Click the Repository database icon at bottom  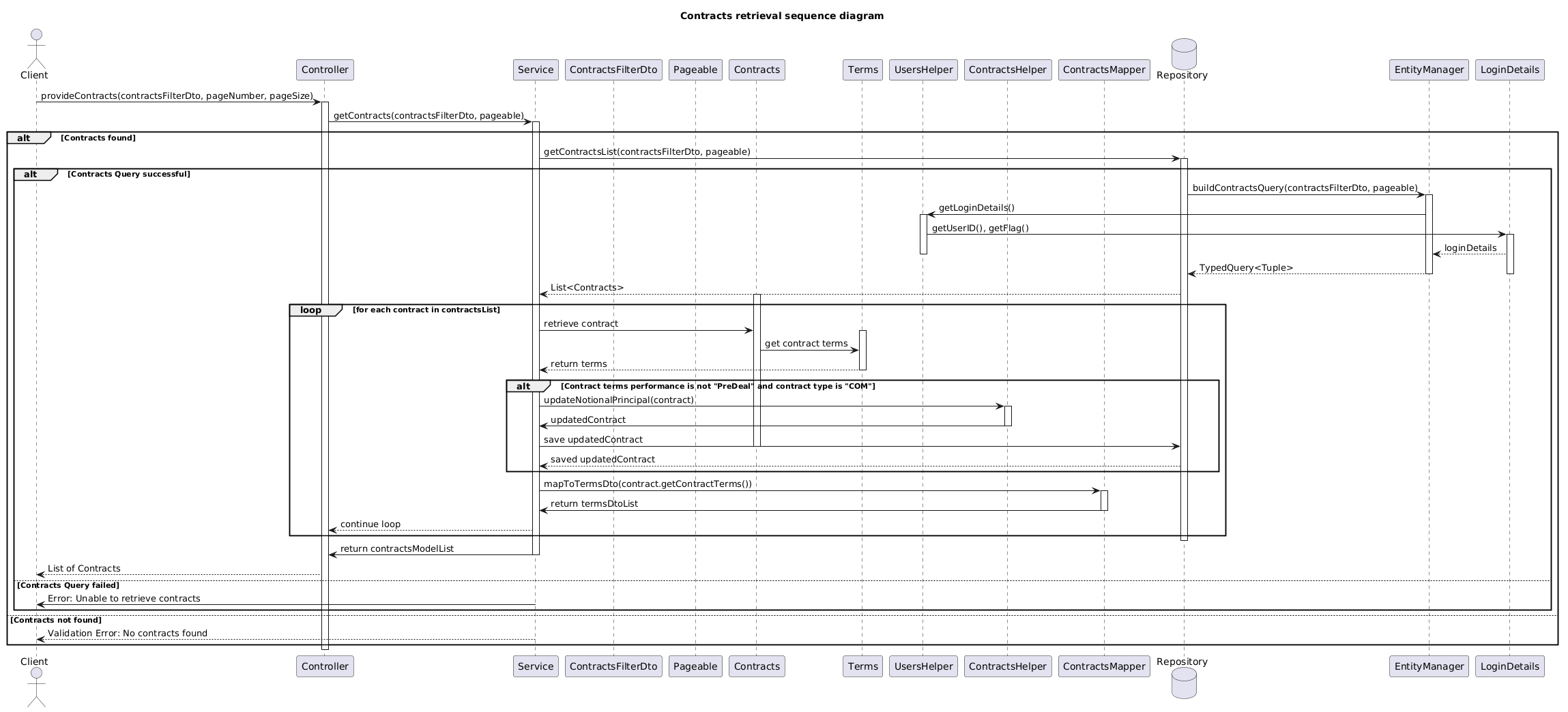point(1183,683)
